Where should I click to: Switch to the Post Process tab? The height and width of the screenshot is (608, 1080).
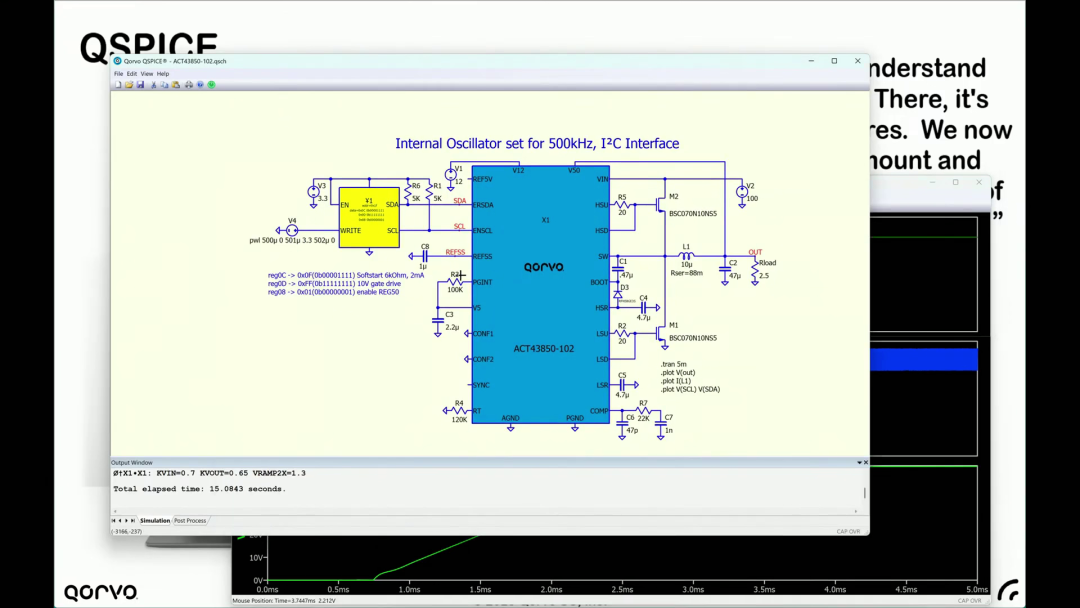(x=190, y=521)
